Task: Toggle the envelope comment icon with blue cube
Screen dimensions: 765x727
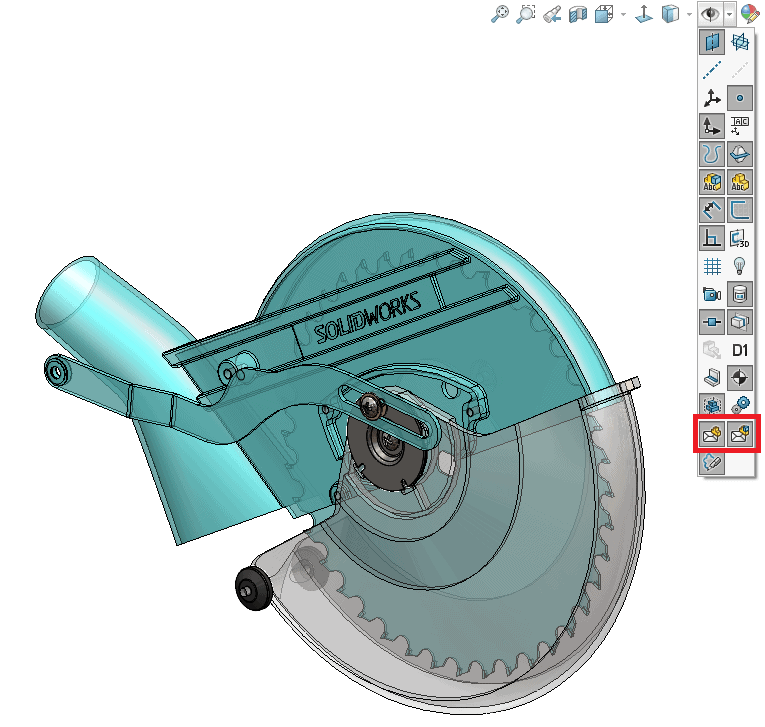Action: click(740, 433)
